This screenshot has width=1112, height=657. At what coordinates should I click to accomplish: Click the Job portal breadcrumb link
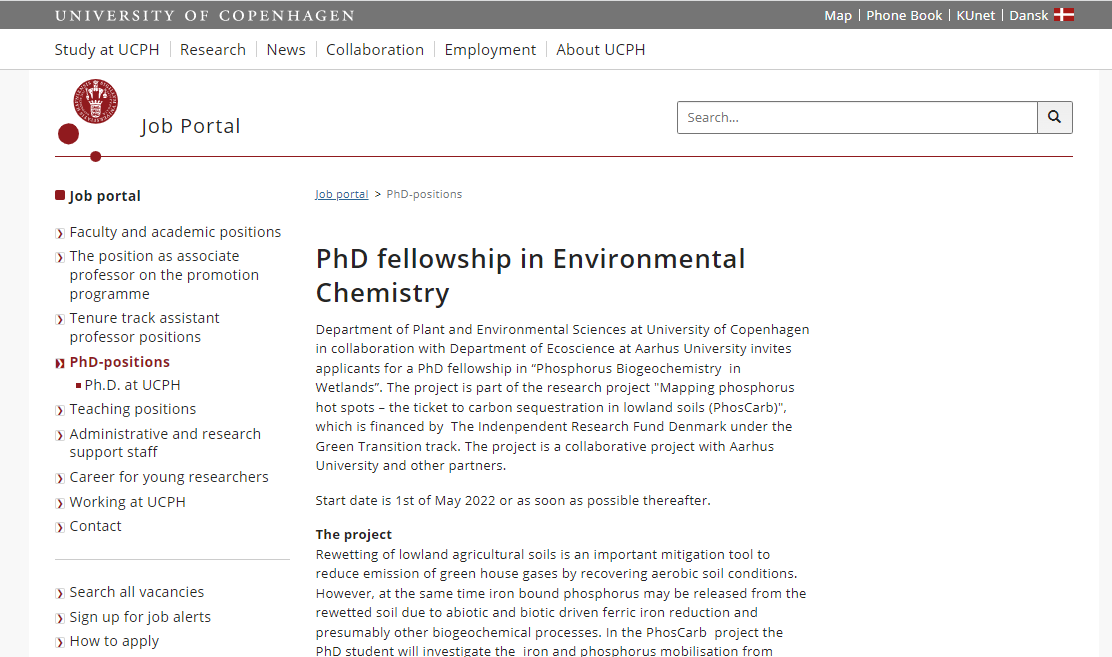click(342, 194)
